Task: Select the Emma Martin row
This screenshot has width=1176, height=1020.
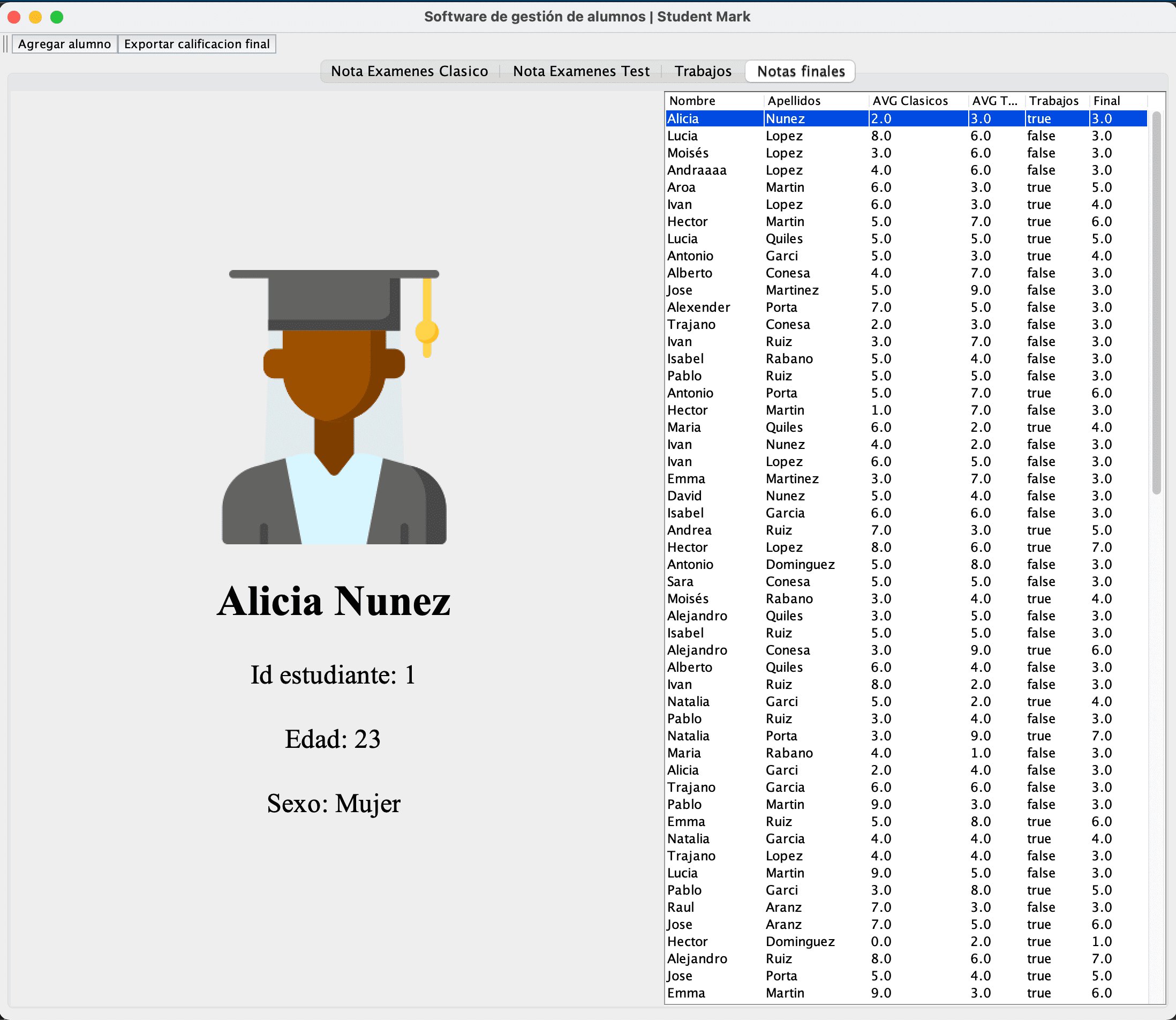Action: (906, 993)
